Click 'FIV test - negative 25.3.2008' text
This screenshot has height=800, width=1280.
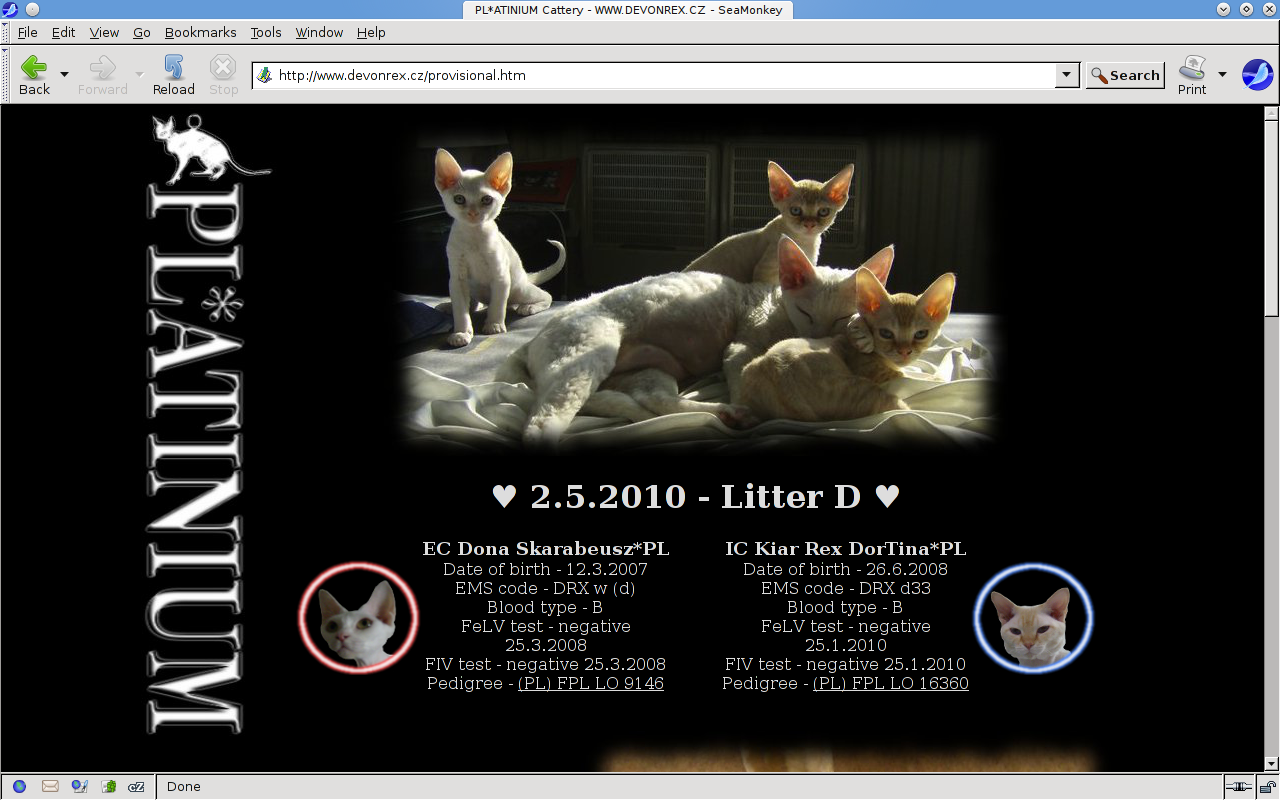[x=546, y=664]
